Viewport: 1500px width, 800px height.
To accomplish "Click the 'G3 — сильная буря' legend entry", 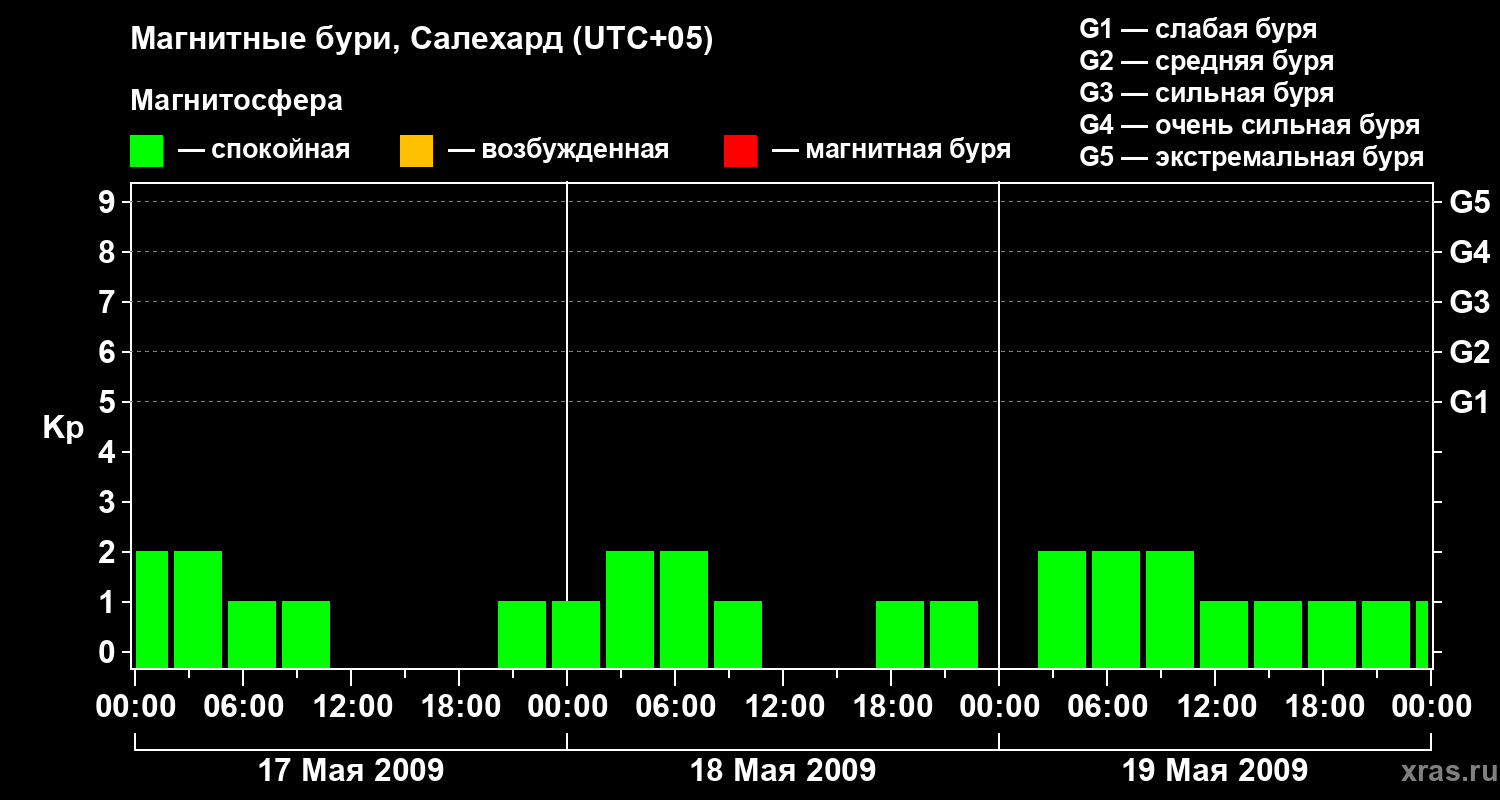I will click(1206, 93).
